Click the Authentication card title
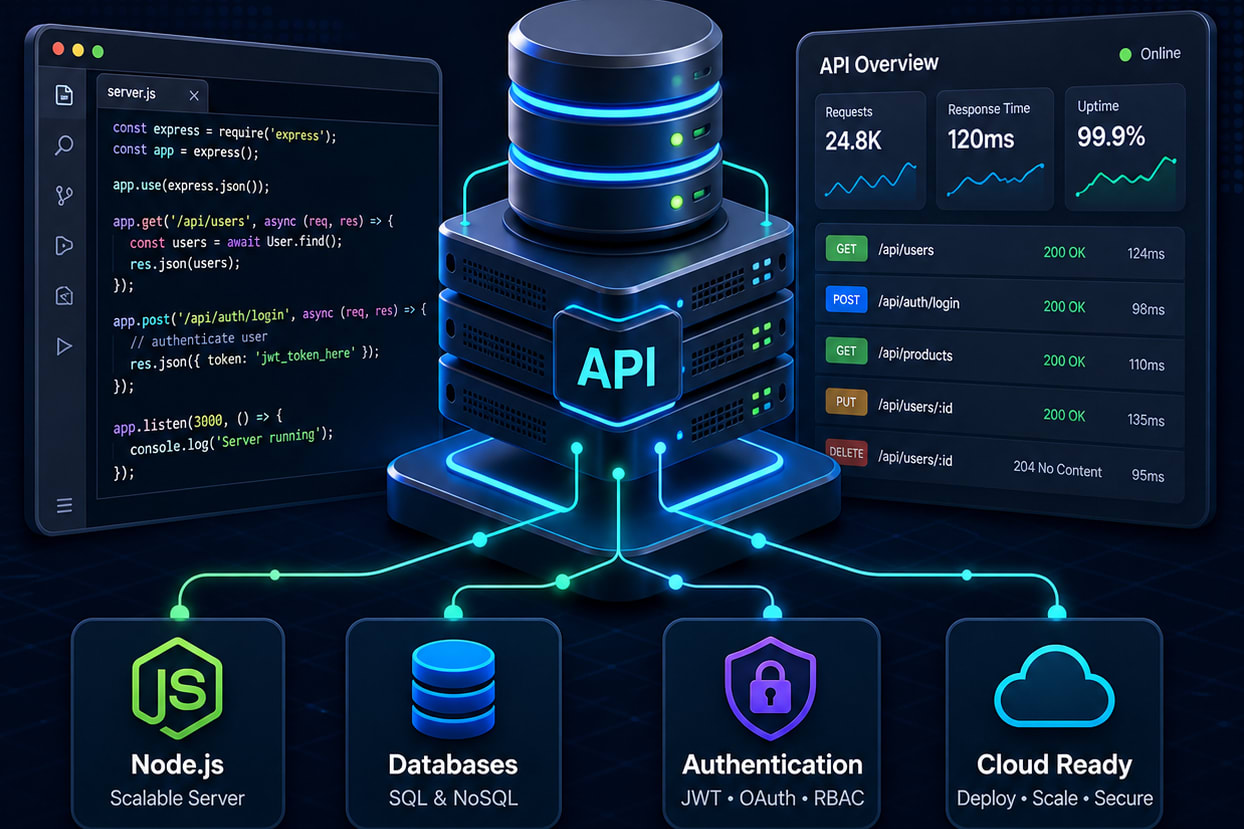The width and height of the screenshot is (1244, 829). (x=772, y=765)
